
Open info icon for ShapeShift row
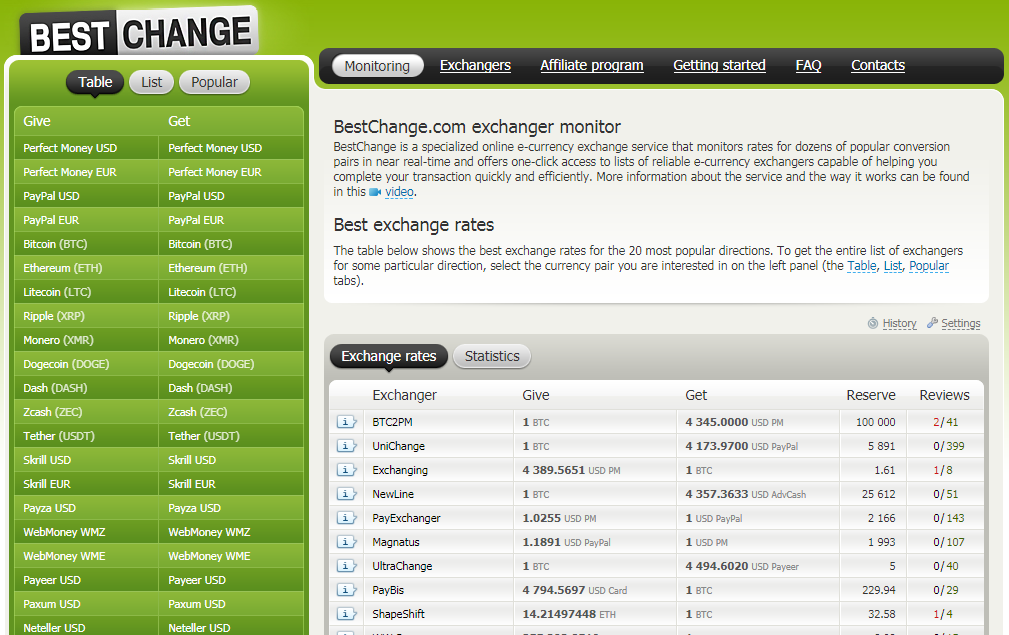[346, 614]
